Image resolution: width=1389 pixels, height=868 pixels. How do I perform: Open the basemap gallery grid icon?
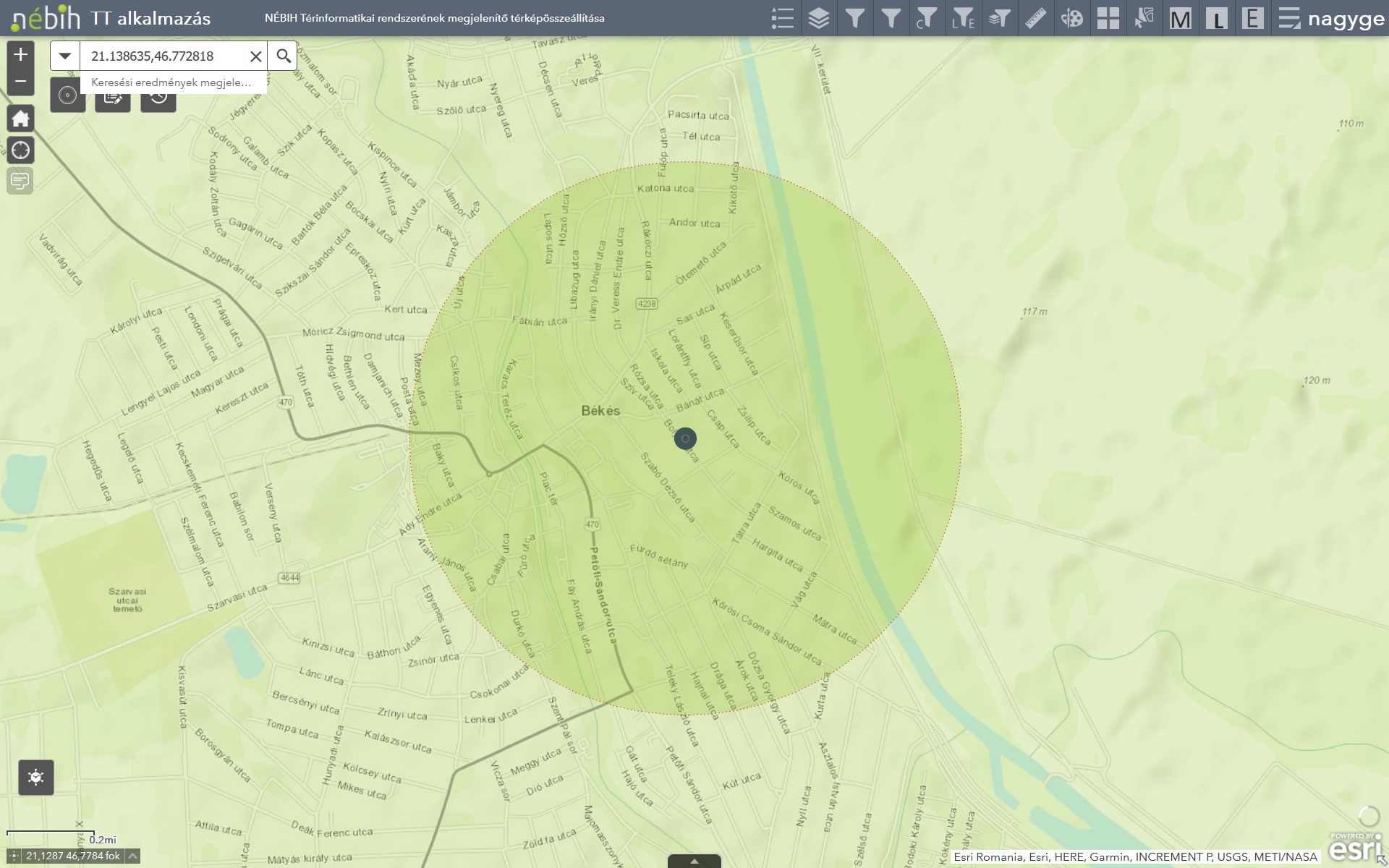pos(1108,18)
